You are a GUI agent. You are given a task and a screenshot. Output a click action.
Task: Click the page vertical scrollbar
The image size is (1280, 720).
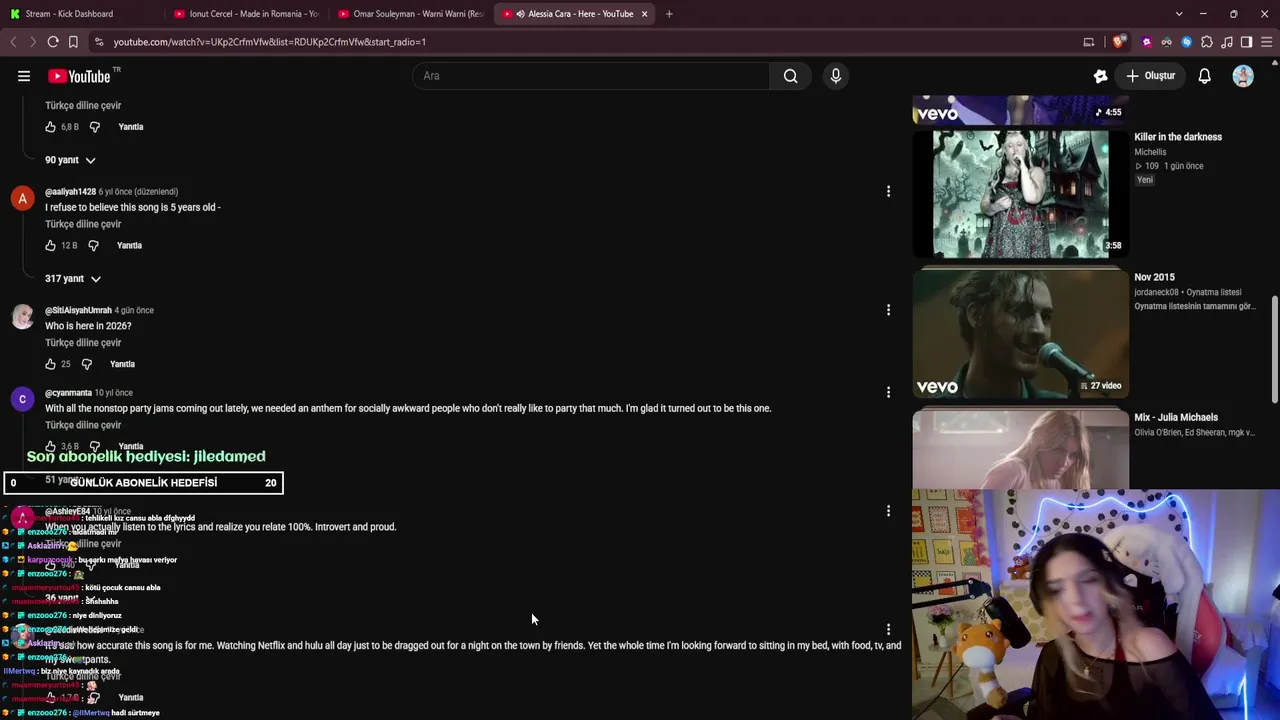[x=1274, y=350]
